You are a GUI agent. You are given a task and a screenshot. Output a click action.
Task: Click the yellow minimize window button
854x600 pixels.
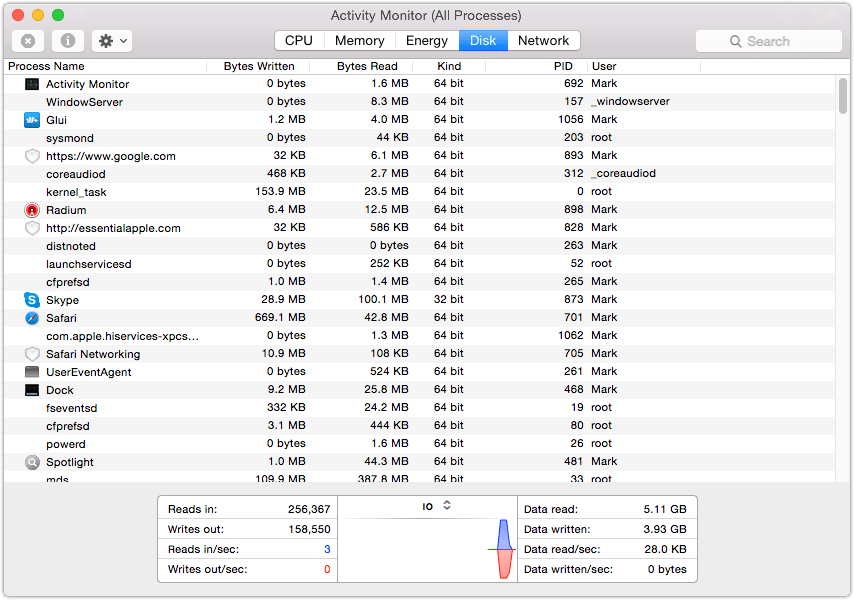[x=38, y=15]
